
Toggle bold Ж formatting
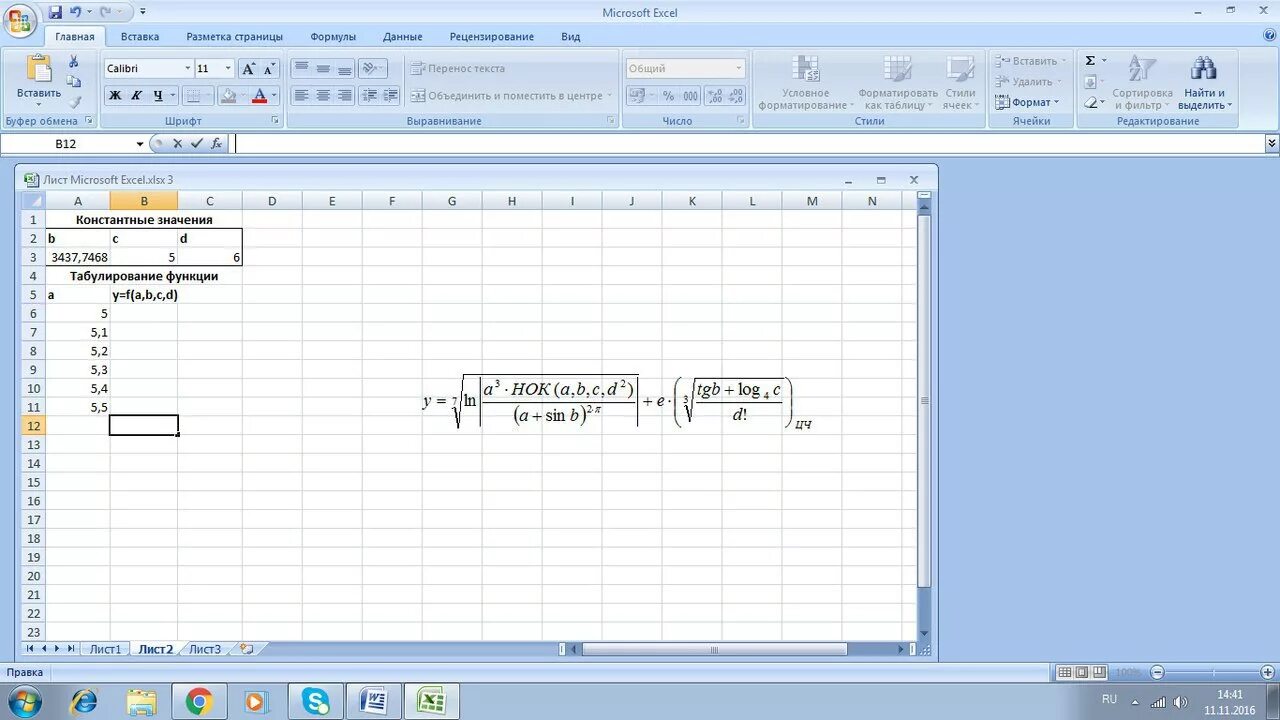tap(115, 96)
